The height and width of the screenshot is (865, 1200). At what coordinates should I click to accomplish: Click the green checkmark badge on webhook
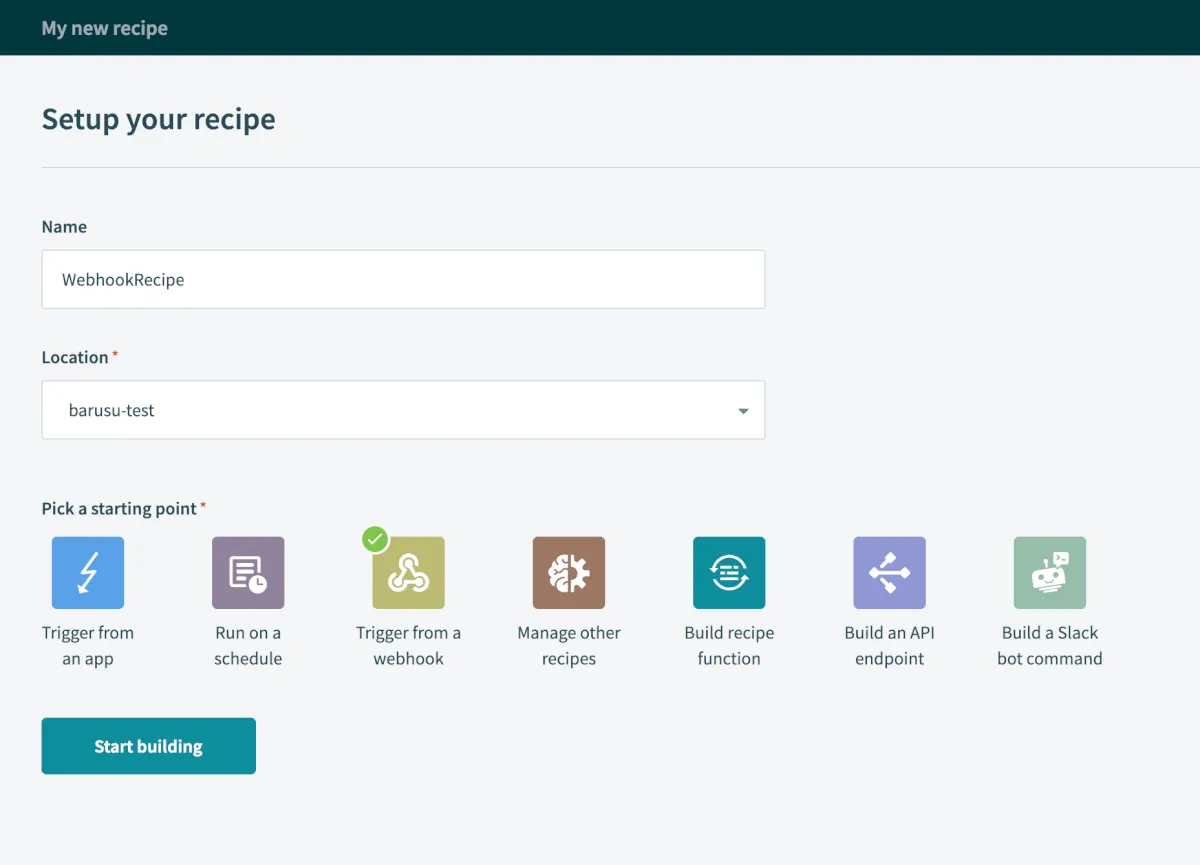[x=375, y=540]
